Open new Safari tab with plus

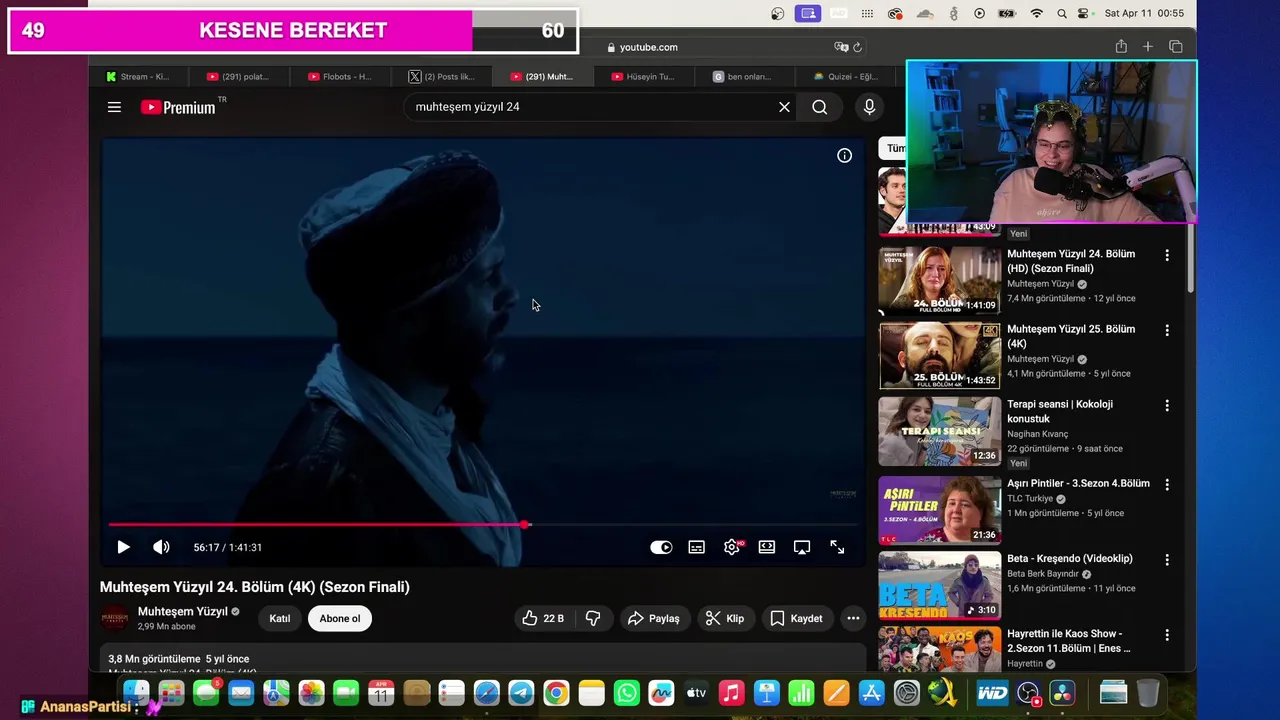click(x=1148, y=47)
